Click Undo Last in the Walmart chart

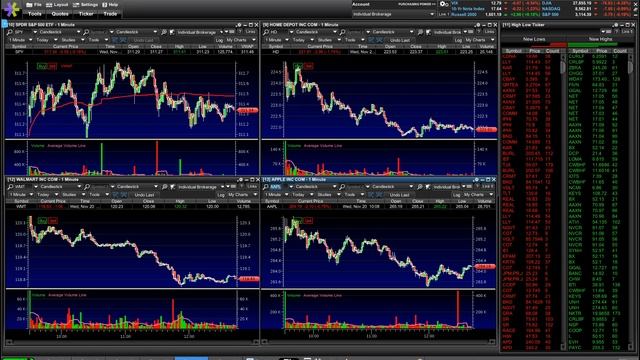coord(144,195)
